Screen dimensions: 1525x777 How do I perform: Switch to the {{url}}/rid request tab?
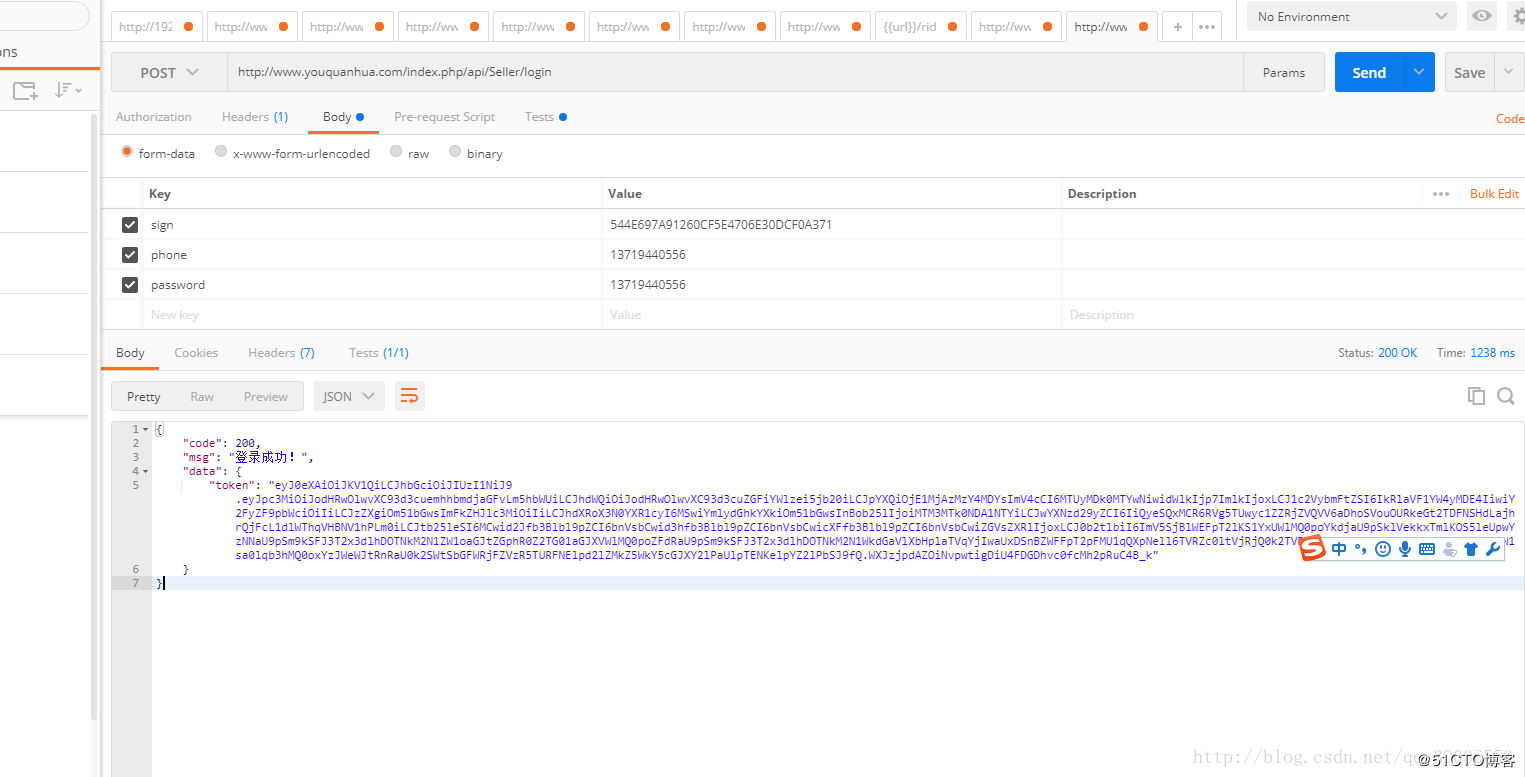(x=921, y=27)
